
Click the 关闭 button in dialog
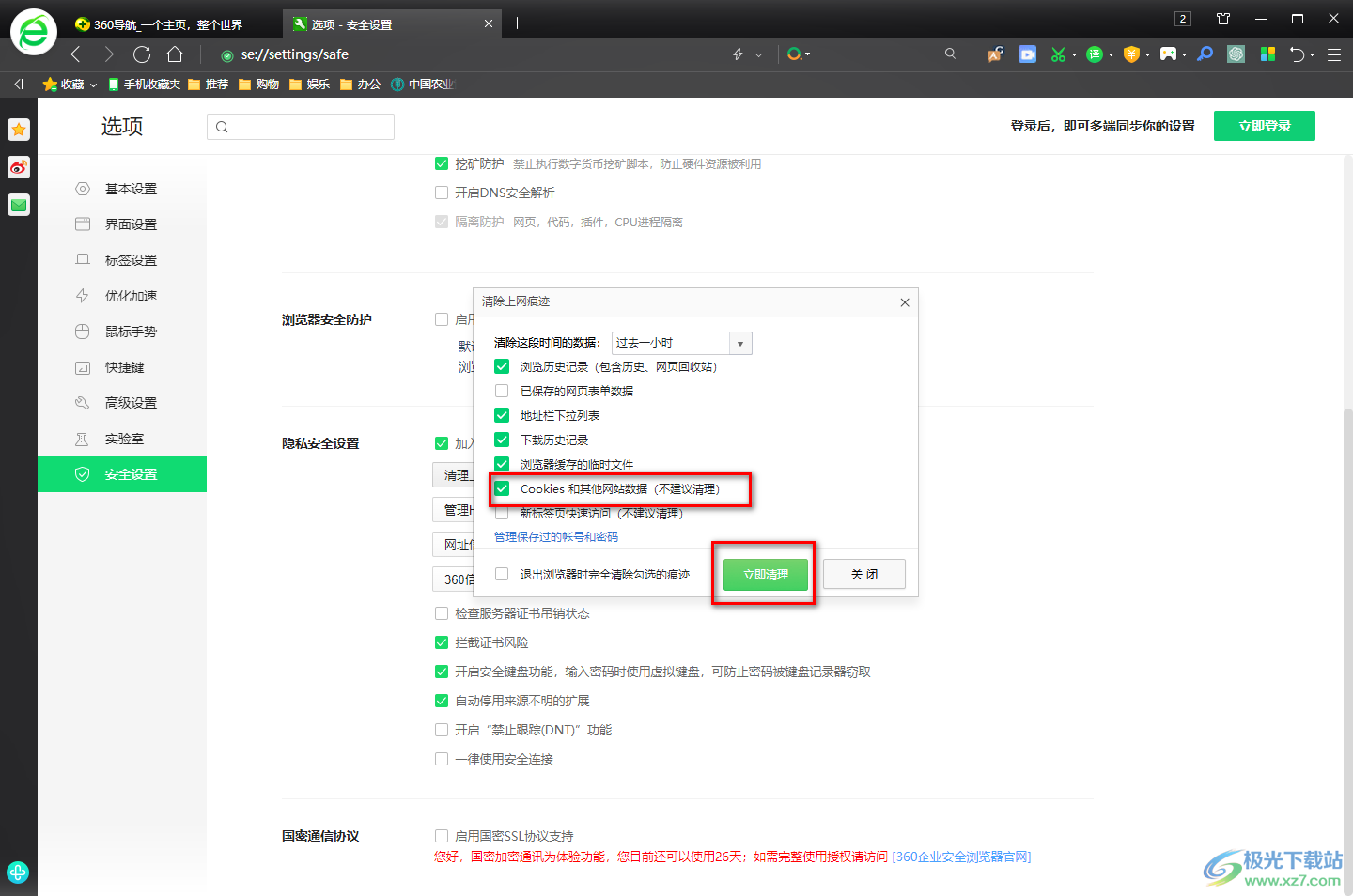point(864,574)
